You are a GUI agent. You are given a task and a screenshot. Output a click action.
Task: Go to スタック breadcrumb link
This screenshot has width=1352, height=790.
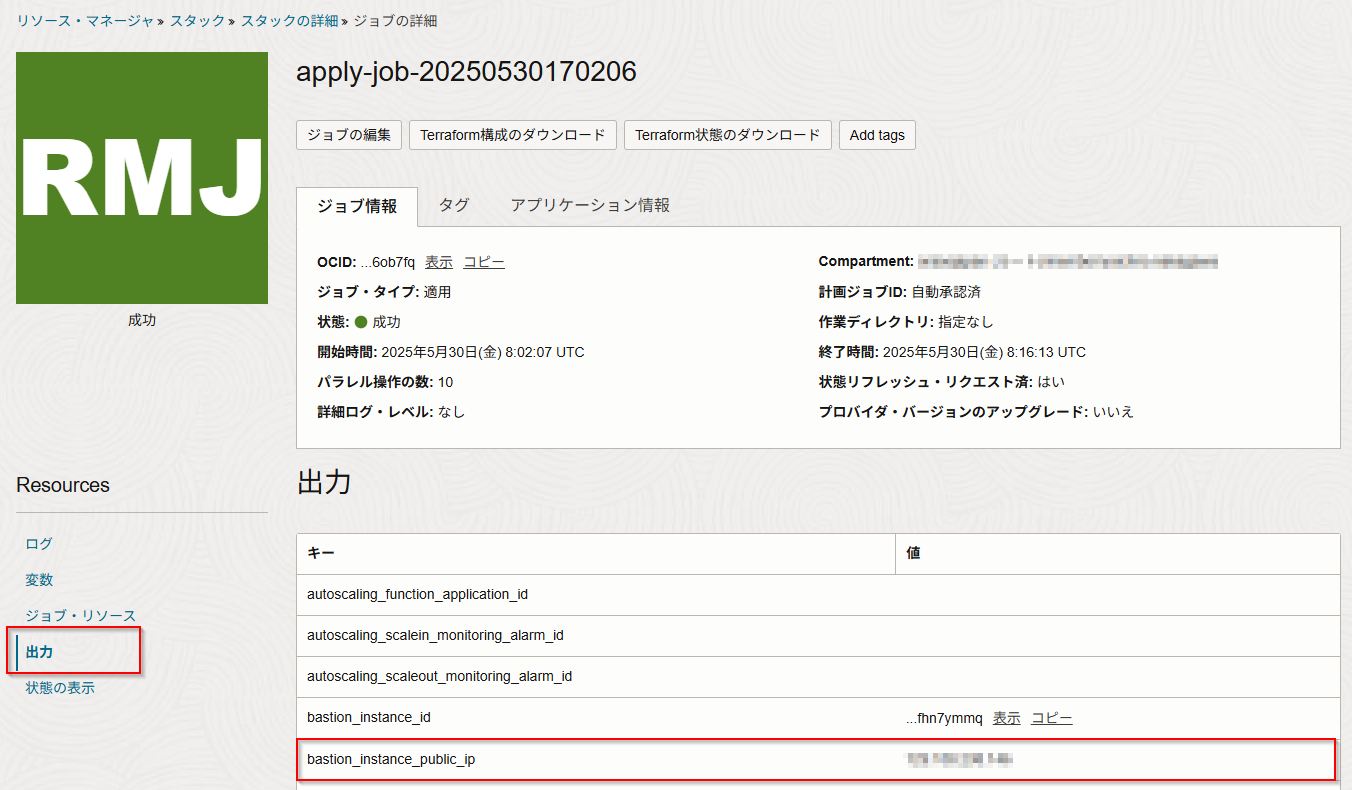click(x=197, y=20)
